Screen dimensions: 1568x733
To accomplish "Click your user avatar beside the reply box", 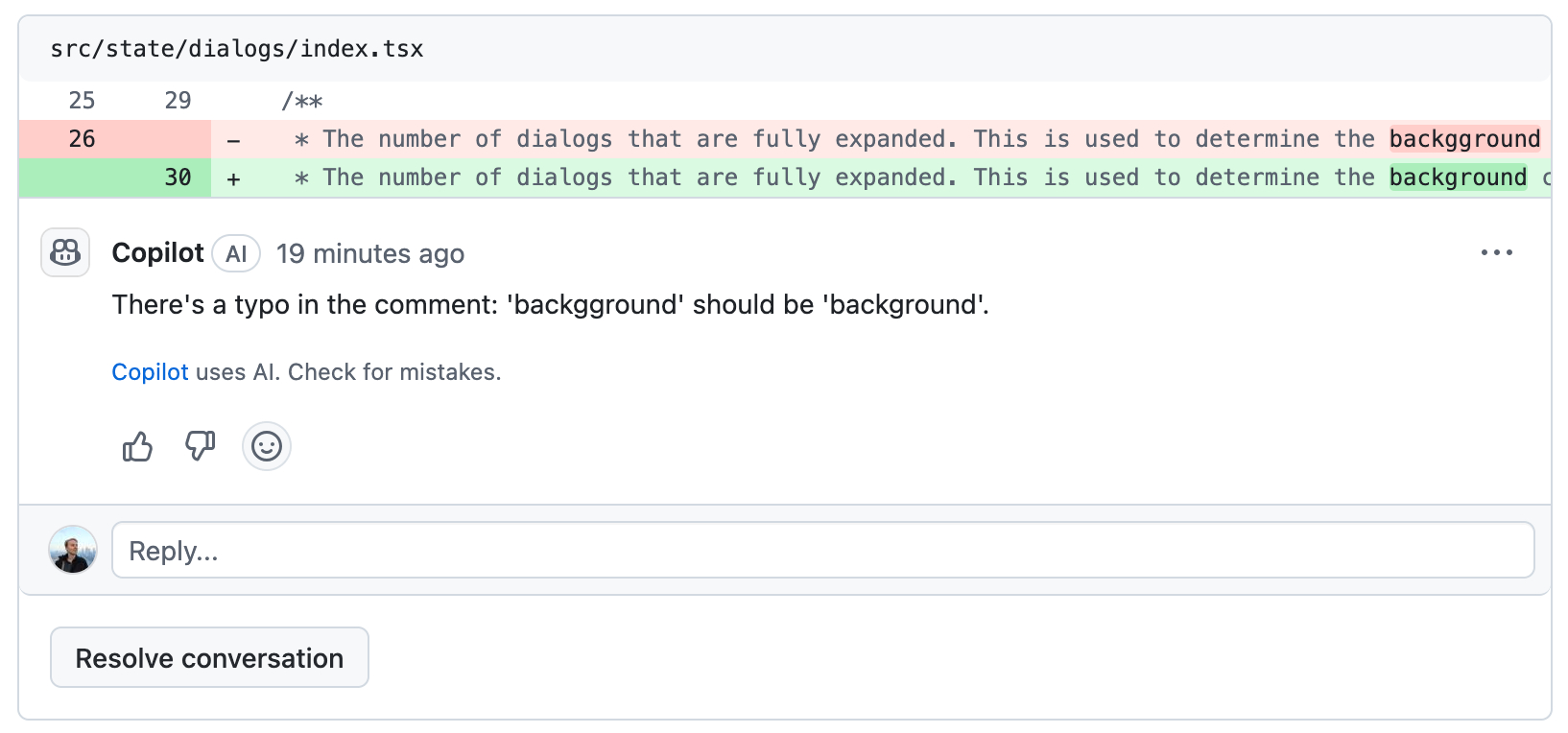I will 73,550.
